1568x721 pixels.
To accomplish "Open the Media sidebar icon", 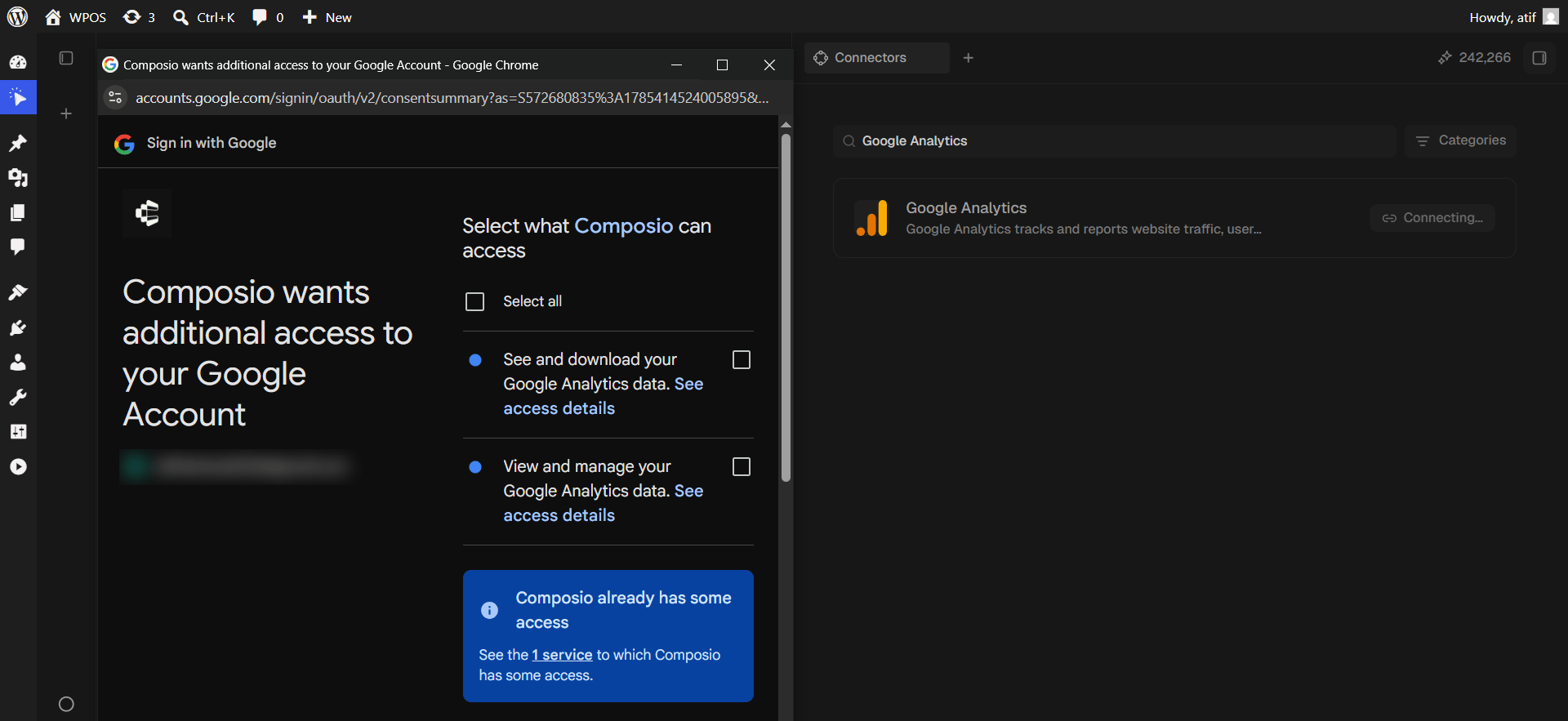I will click(18, 177).
